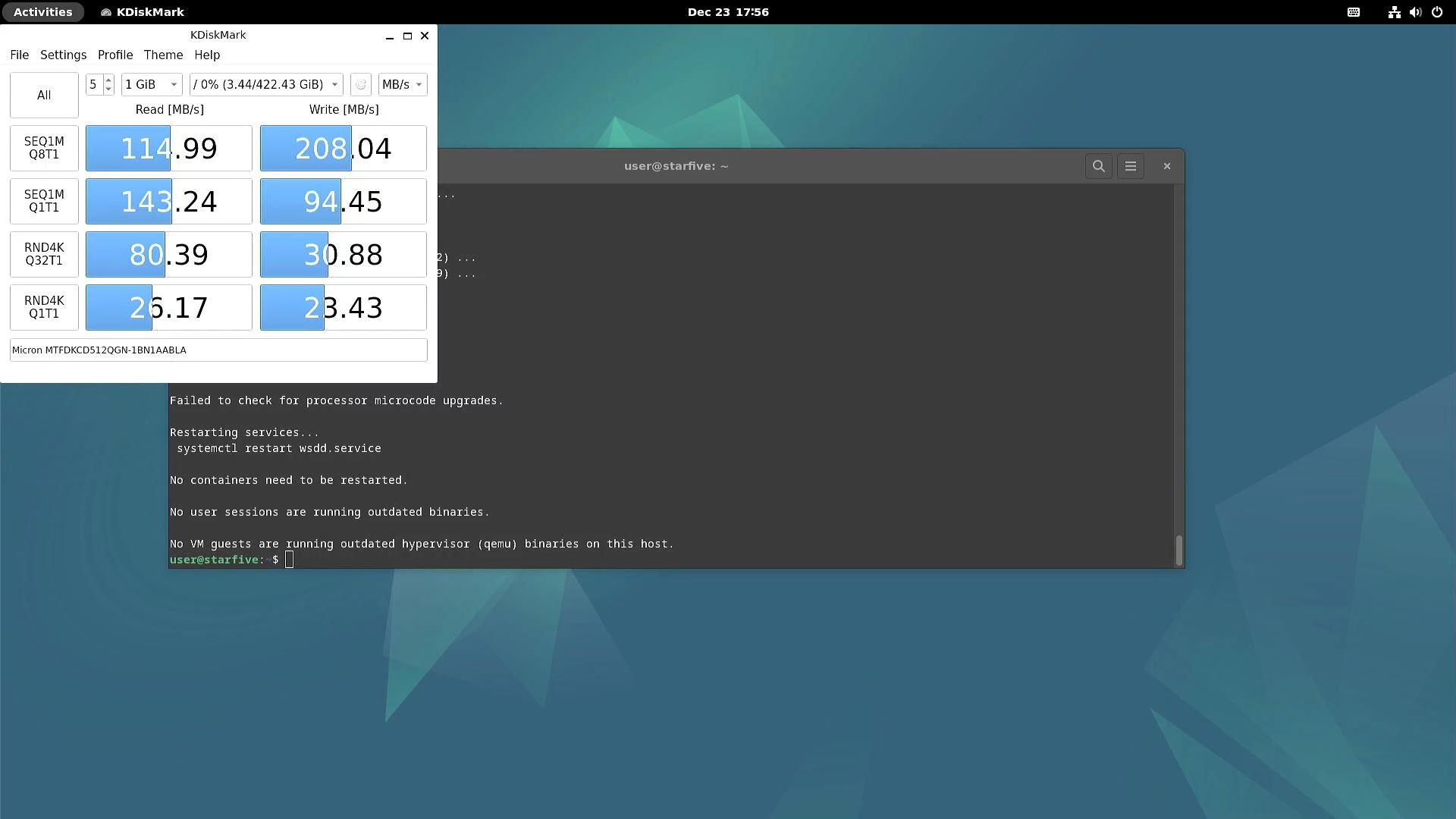Image resolution: width=1456 pixels, height=819 pixels.
Task: Start the SEQ1M Q8T1 benchmark
Action: point(44,148)
